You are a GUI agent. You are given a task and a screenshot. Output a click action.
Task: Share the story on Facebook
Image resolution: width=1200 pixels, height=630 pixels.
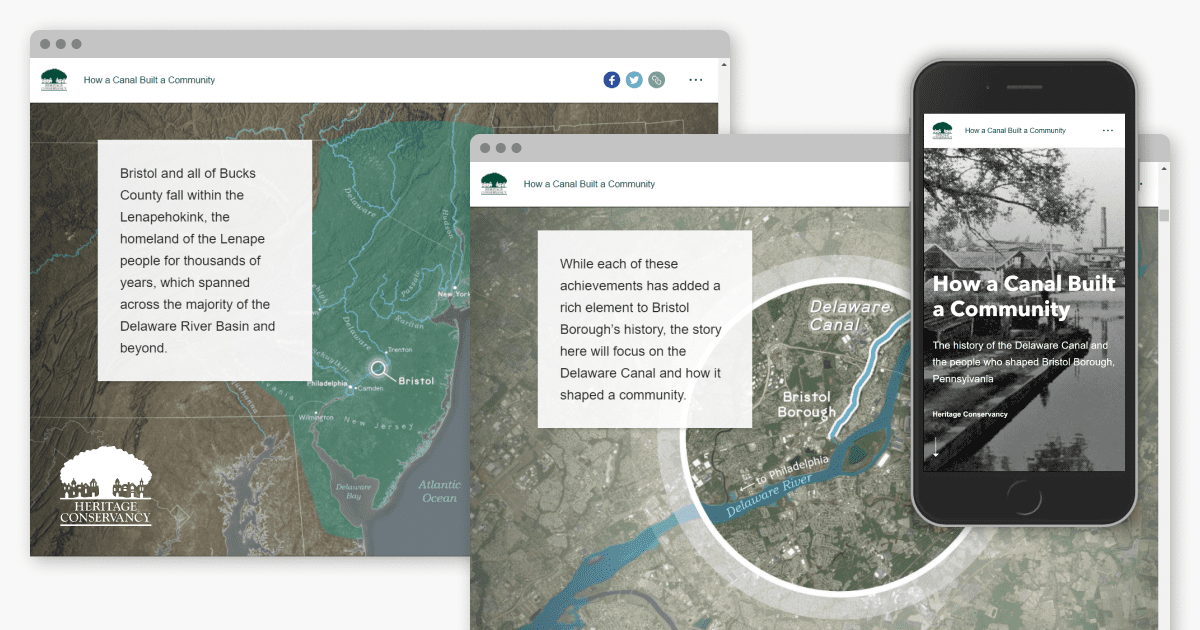point(611,79)
